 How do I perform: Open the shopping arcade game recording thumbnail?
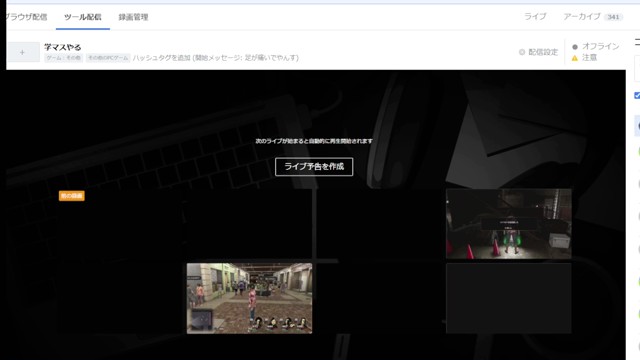tap(249, 298)
